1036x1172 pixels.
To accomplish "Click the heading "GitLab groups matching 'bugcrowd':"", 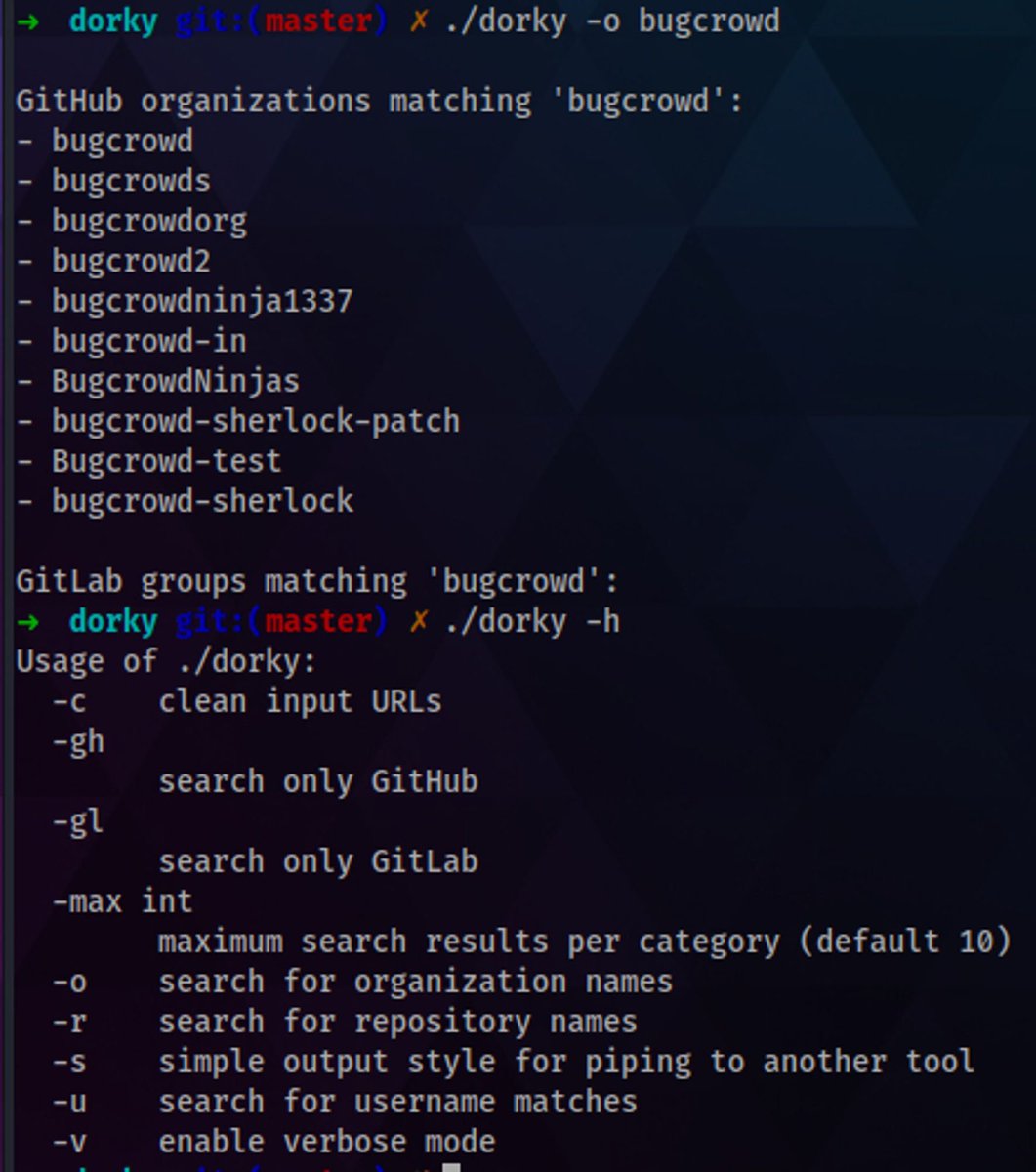I will coord(317,581).
